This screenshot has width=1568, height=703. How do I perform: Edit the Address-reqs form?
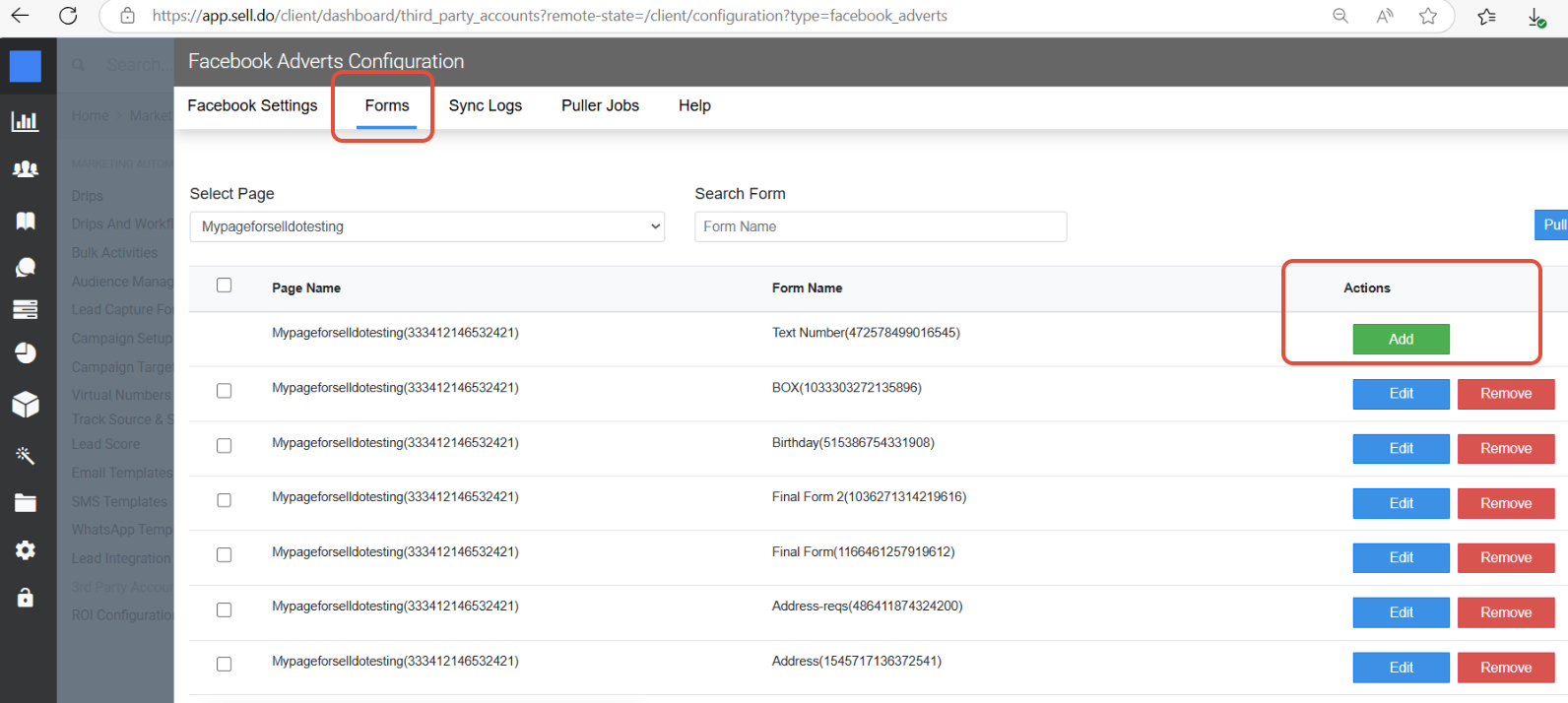(1401, 612)
